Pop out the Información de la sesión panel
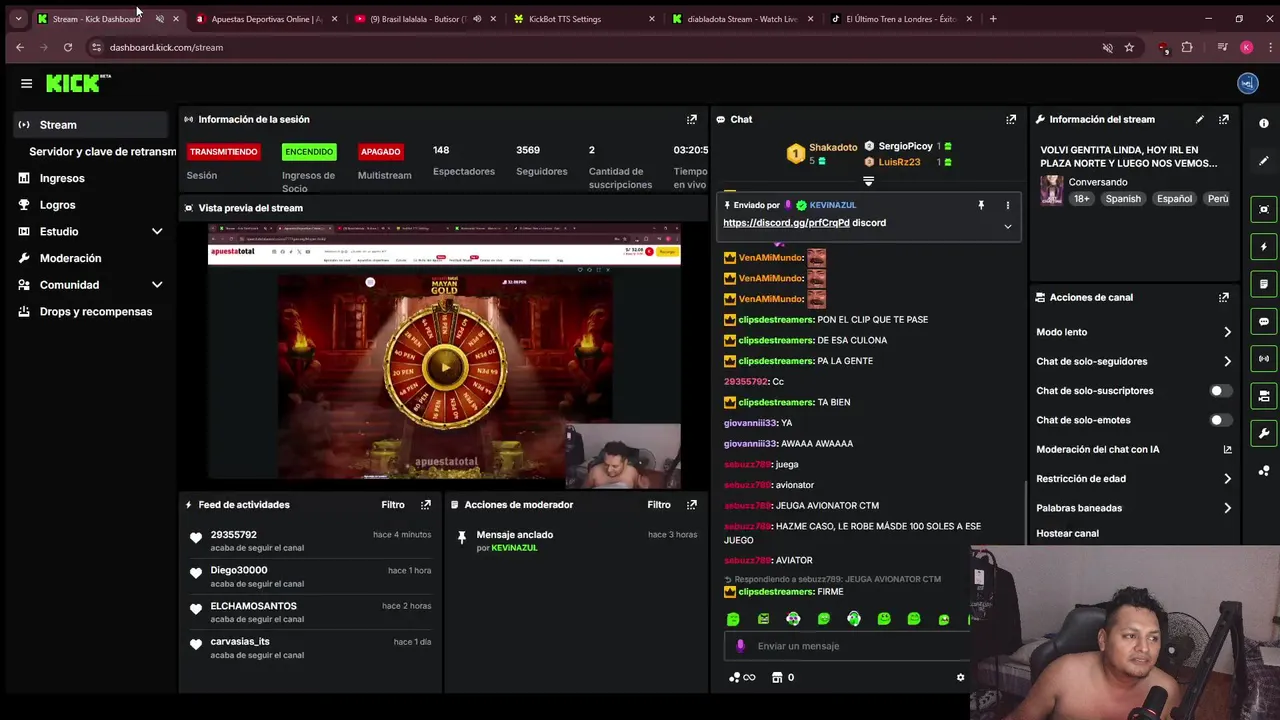Viewport: 1280px width, 720px height. pos(691,119)
